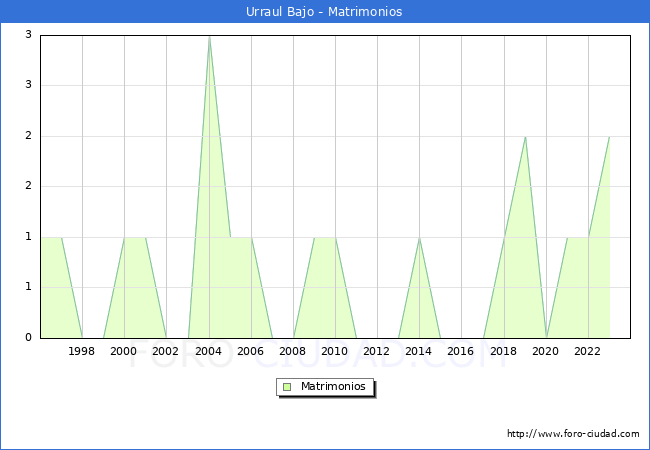Click the 1998 x-axis label
Image resolution: width=650 pixels, height=450 pixels.
tap(82, 351)
